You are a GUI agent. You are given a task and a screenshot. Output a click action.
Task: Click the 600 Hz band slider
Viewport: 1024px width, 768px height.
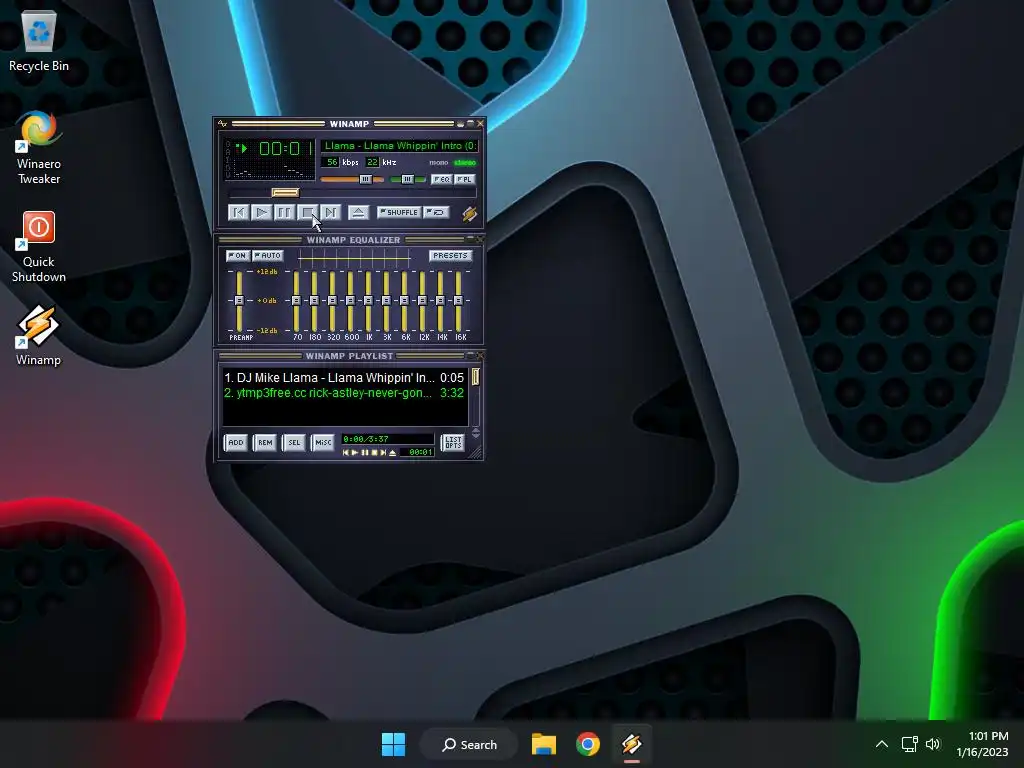[x=351, y=300]
